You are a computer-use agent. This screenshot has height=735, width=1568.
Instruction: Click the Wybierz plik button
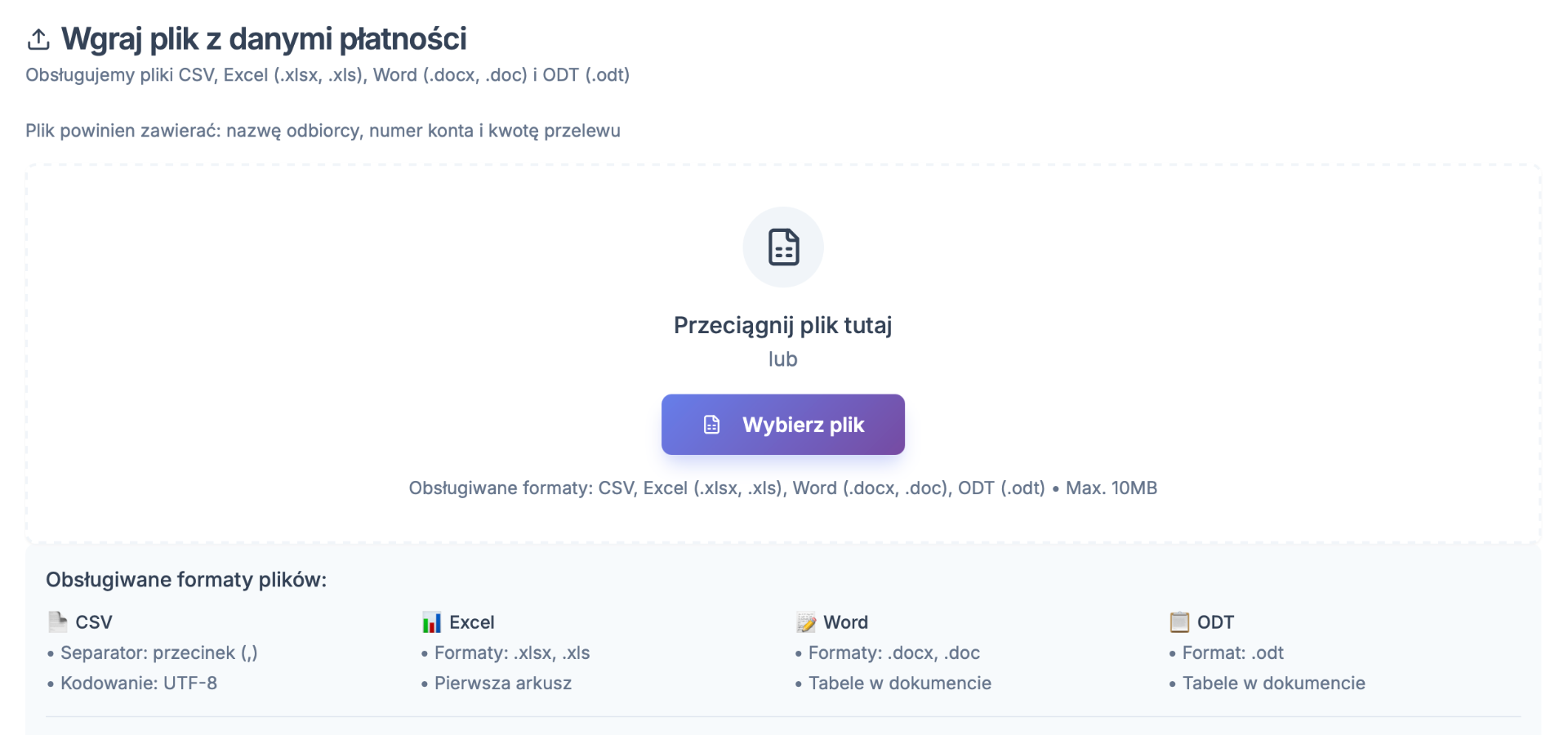coord(782,424)
